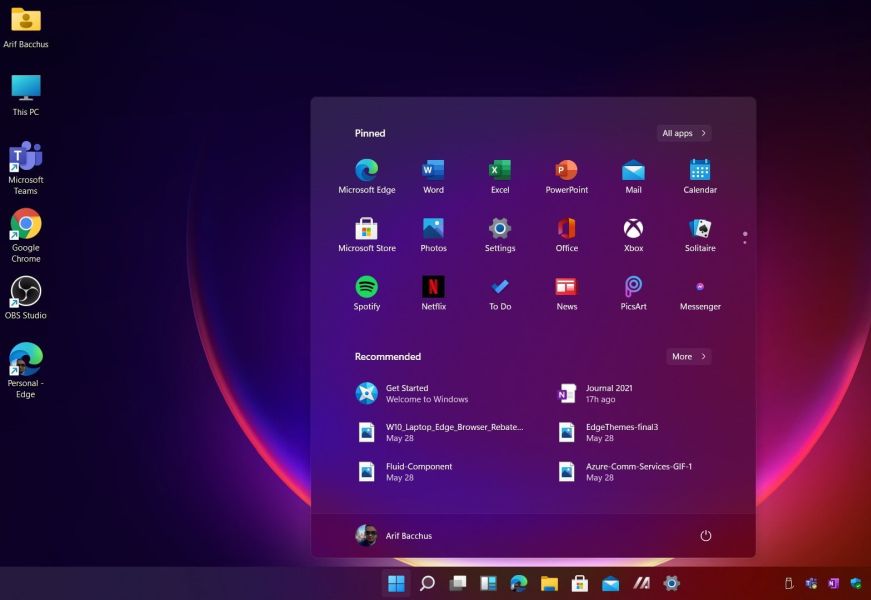This screenshot has height=600, width=871.
Task: Open the slashed-lines app on the taskbar
Action: (x=641, y=583)
